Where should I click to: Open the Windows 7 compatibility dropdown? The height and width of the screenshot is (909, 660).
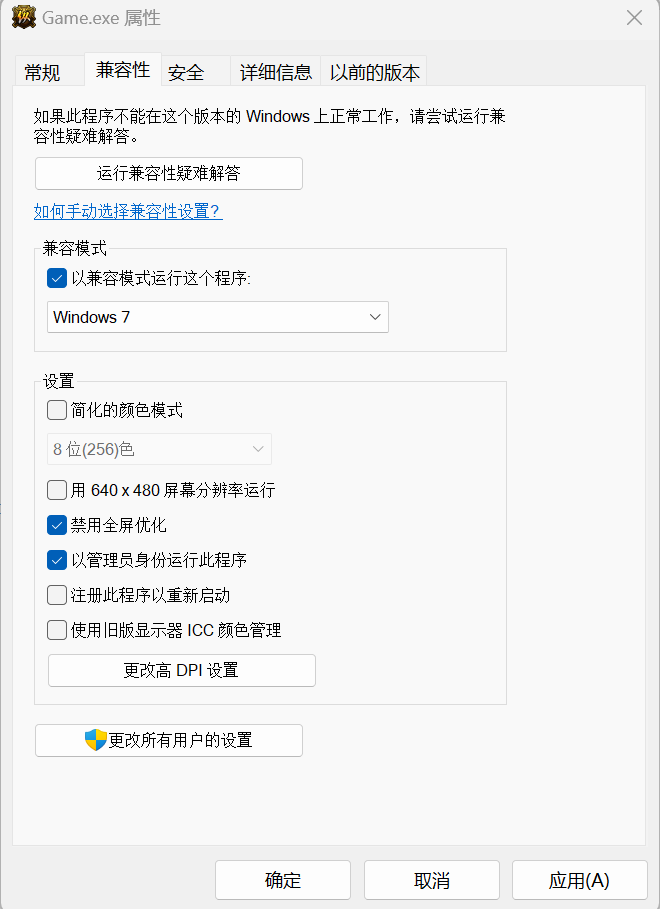point(218,317)
